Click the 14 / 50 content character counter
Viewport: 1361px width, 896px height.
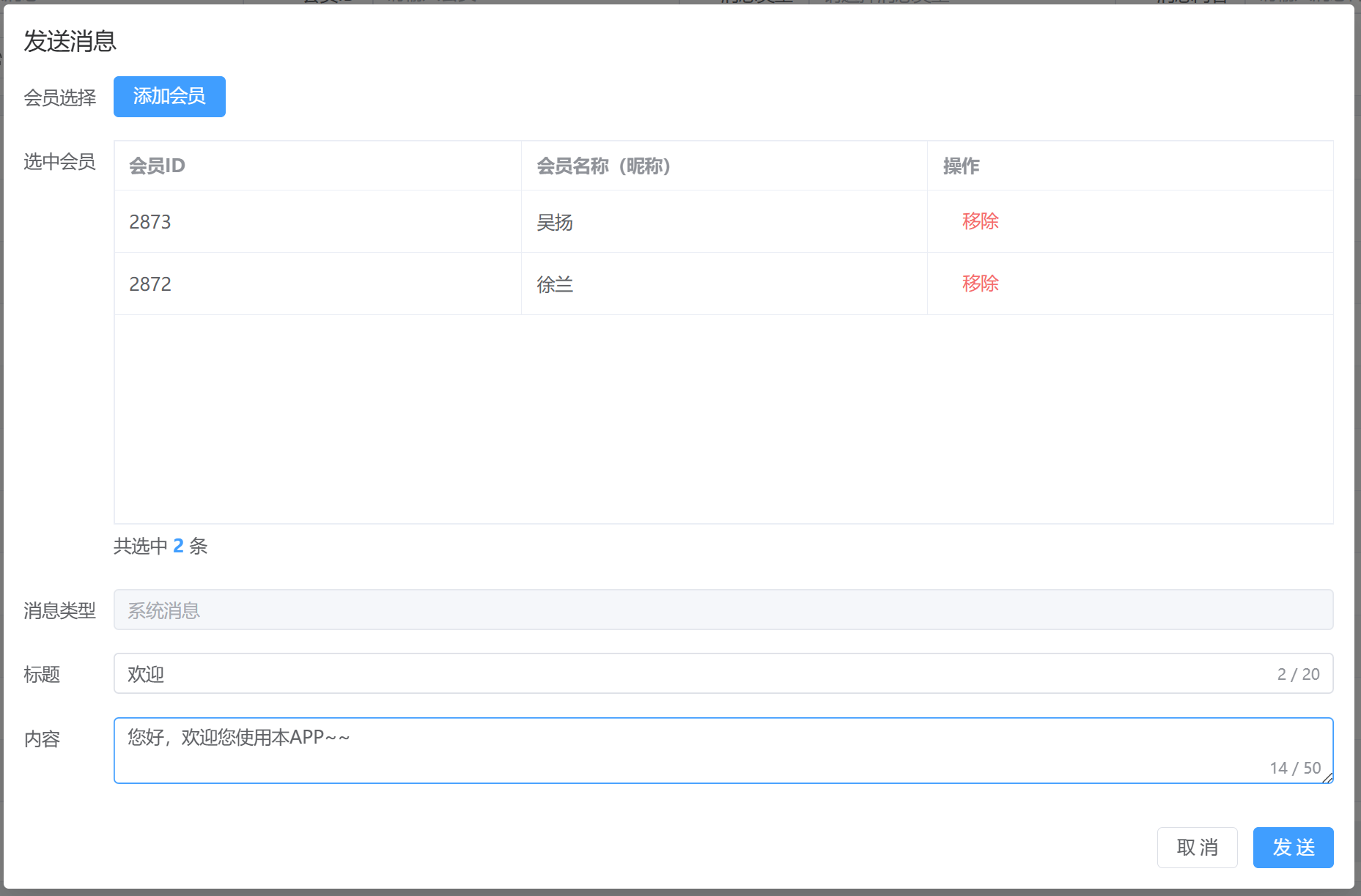pyautogui.click(x=1295, y=768)
